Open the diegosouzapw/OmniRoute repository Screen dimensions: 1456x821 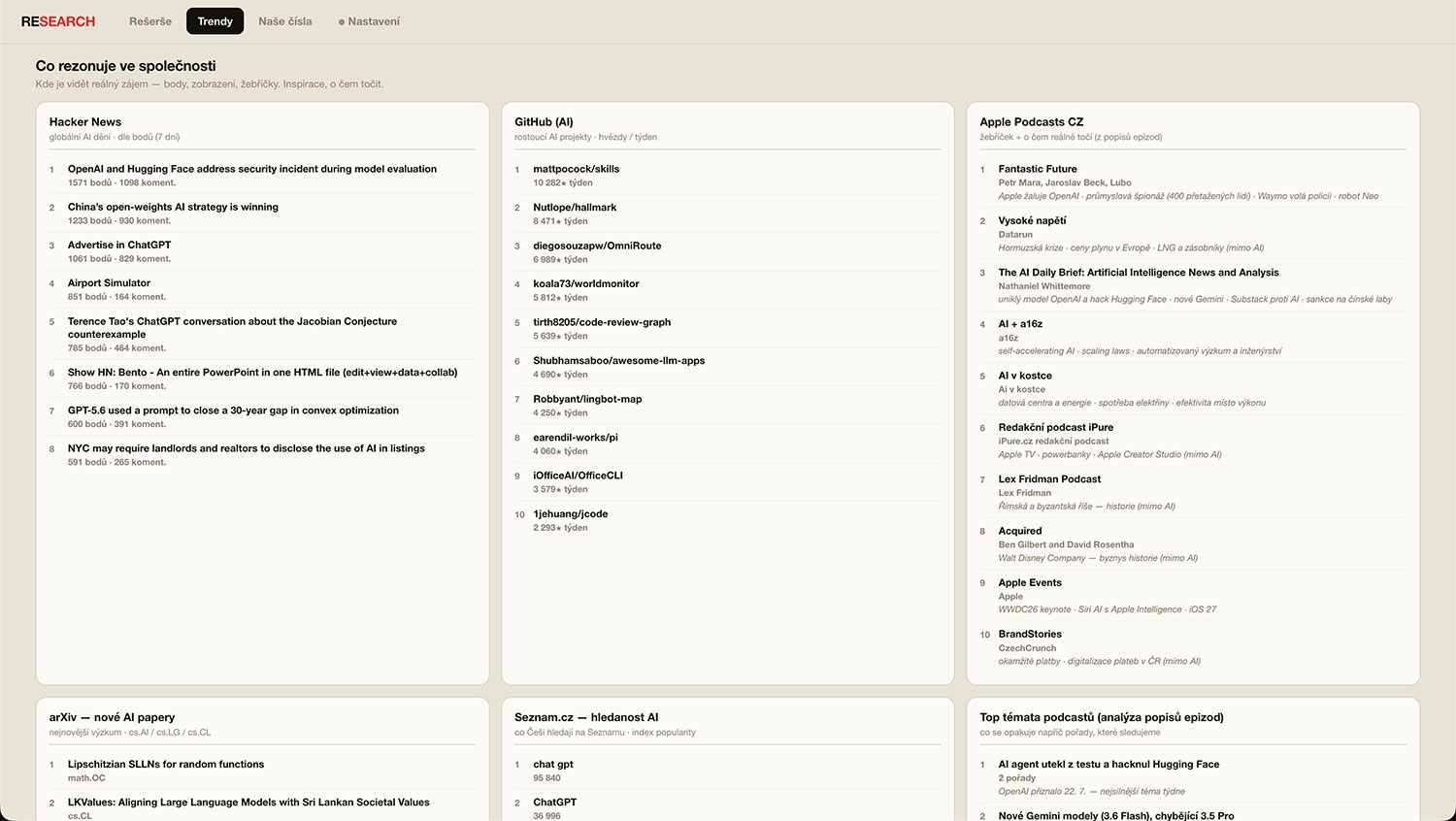click(x=597, y=246)
